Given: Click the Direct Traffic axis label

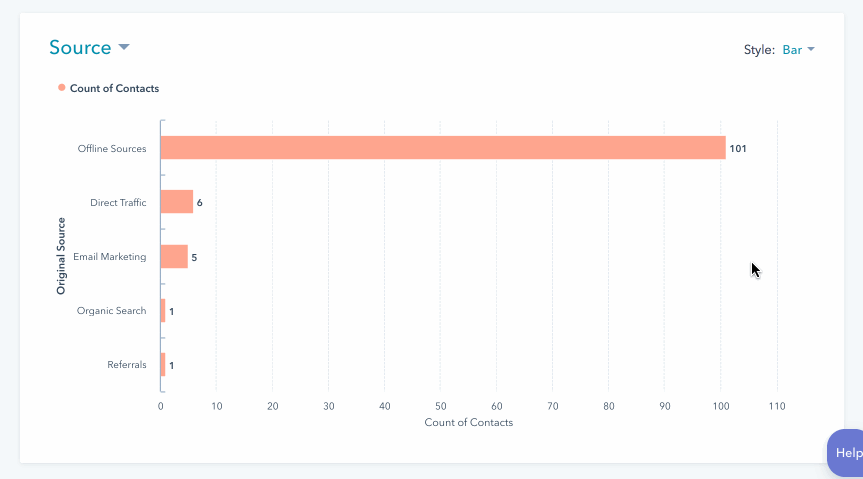Looking at the screenshot, I should (x=118, y=203).
